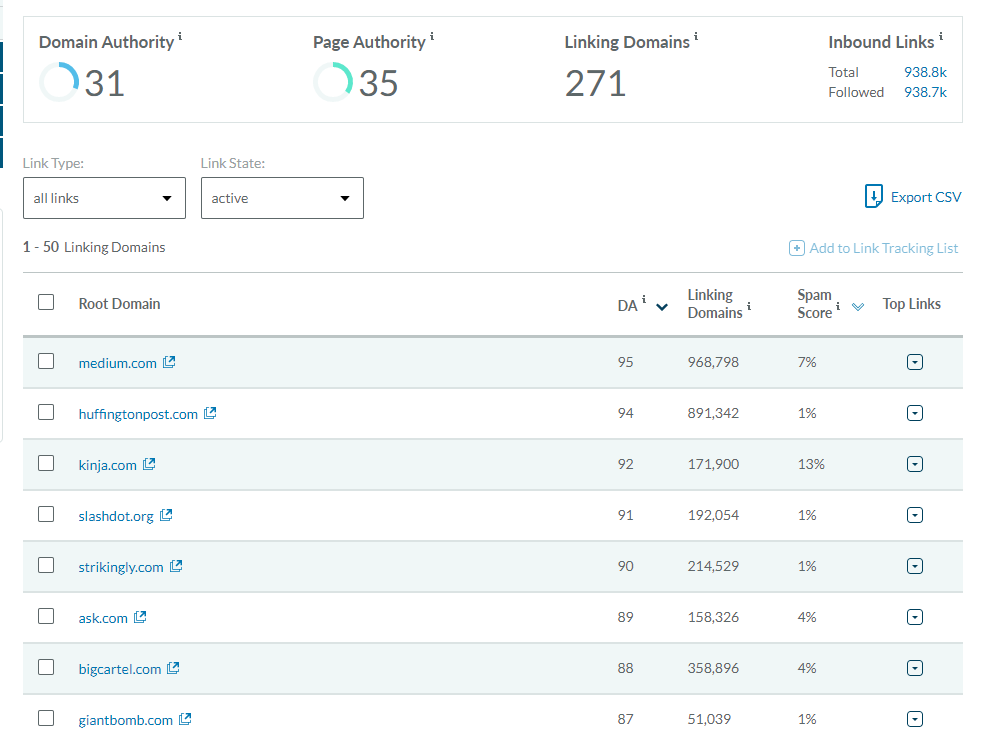Click the Export CSV download icon

873,196
